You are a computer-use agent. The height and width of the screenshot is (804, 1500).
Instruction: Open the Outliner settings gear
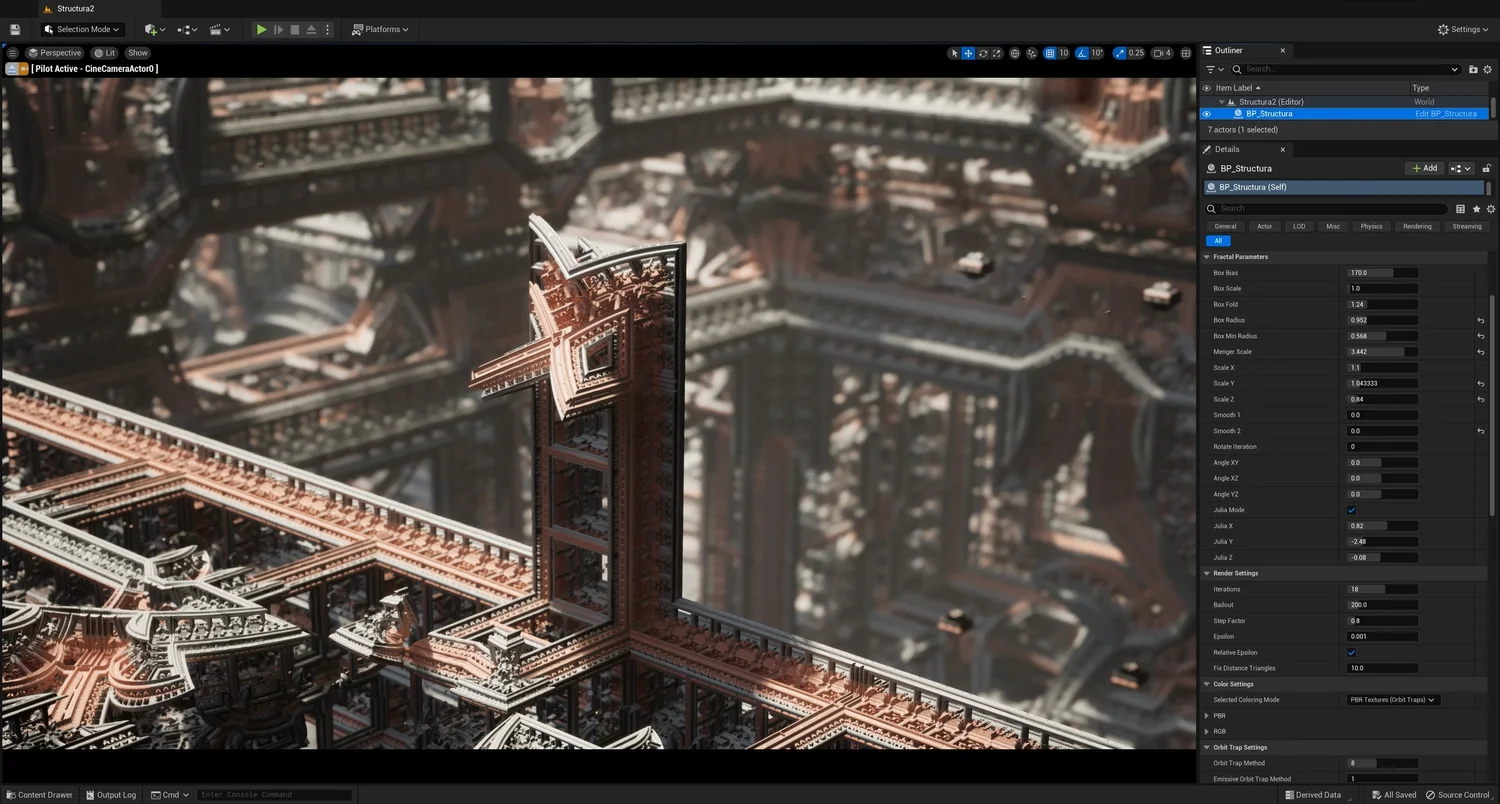[1488, 69]
